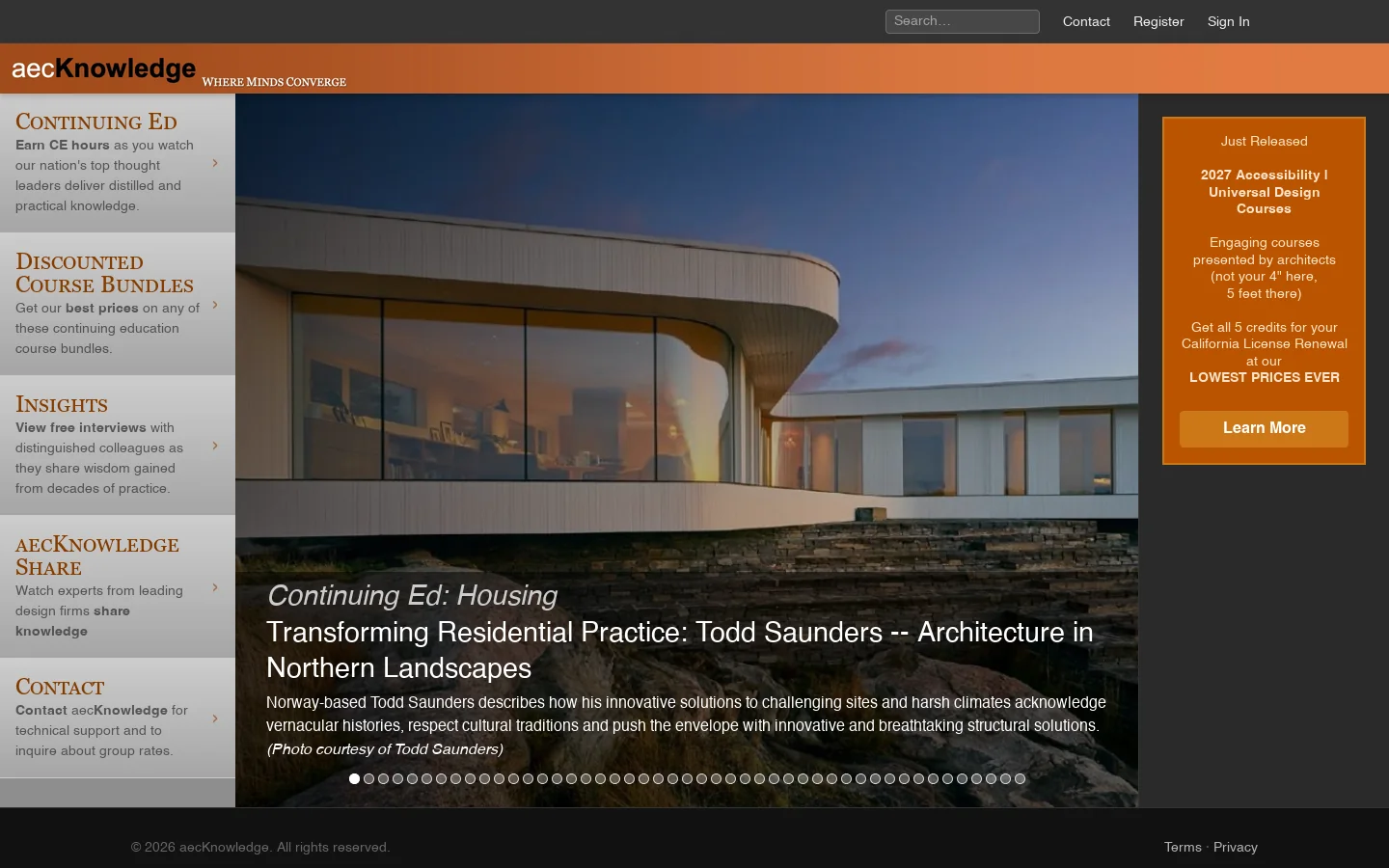
Task: Select the Insights sidebar heading
Action: pyautogui.click(x=62, y=404)
